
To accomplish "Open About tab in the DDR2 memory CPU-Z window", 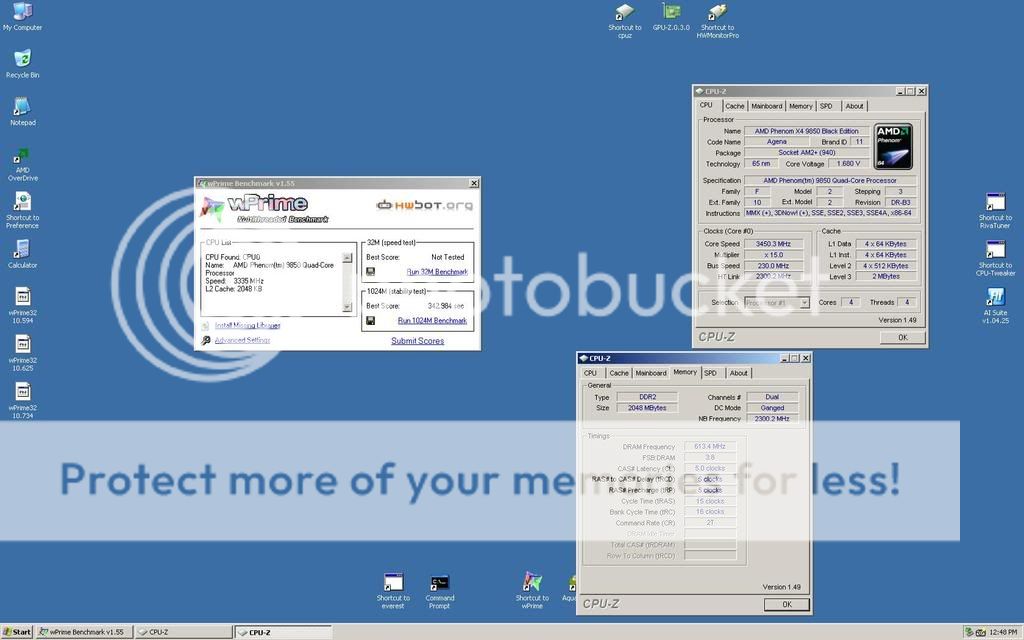I will pos(739,373).
